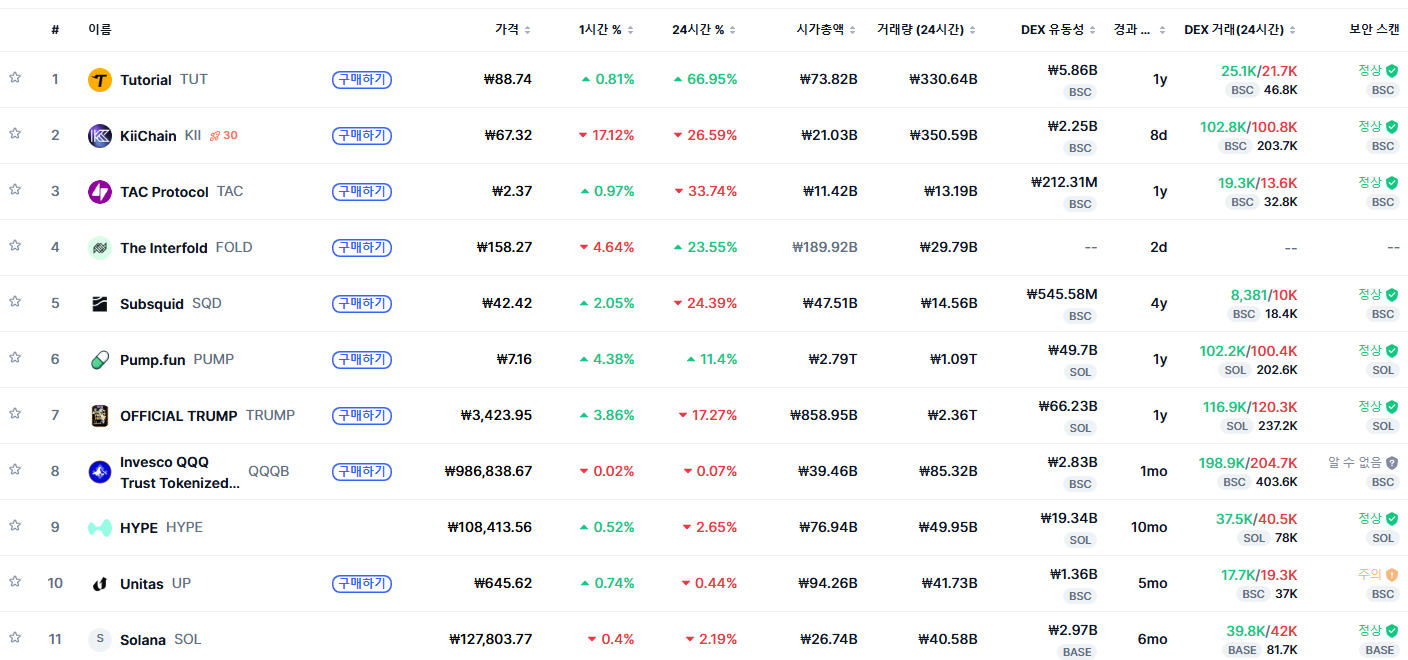Screen dimensions: 1408x660
Task: Click the KiiChain rocket boost icon
Action: coord(214,135)
